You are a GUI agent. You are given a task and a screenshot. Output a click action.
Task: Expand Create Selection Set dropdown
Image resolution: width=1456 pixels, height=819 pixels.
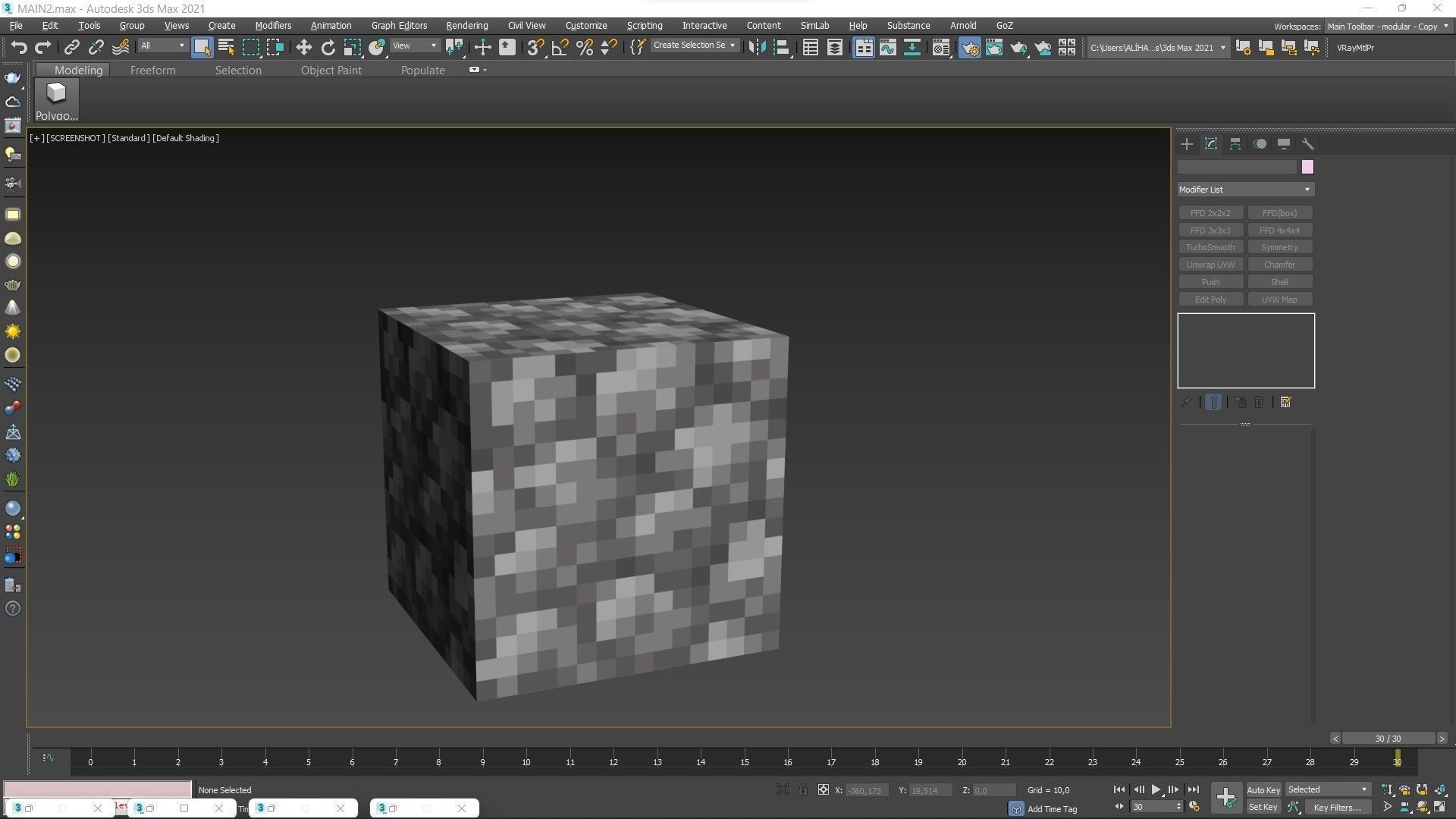[694, 45]
